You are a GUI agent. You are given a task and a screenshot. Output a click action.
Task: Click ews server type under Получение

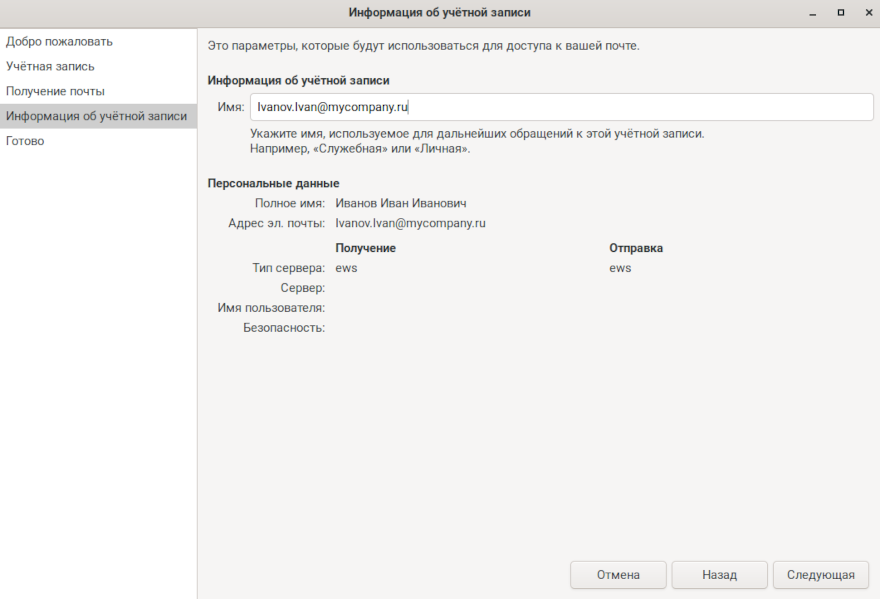tap(346, 268)
